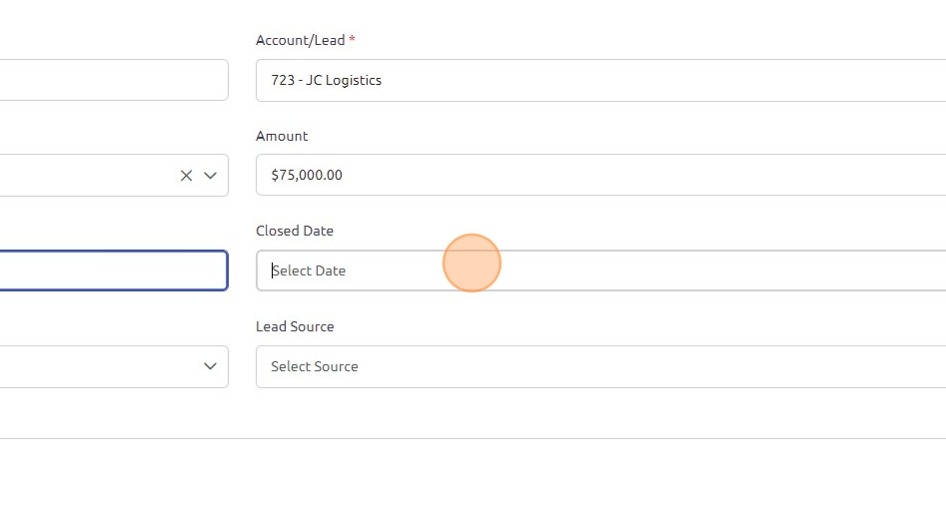
Task: Click the Closed Date field
Action: point(600,271)
